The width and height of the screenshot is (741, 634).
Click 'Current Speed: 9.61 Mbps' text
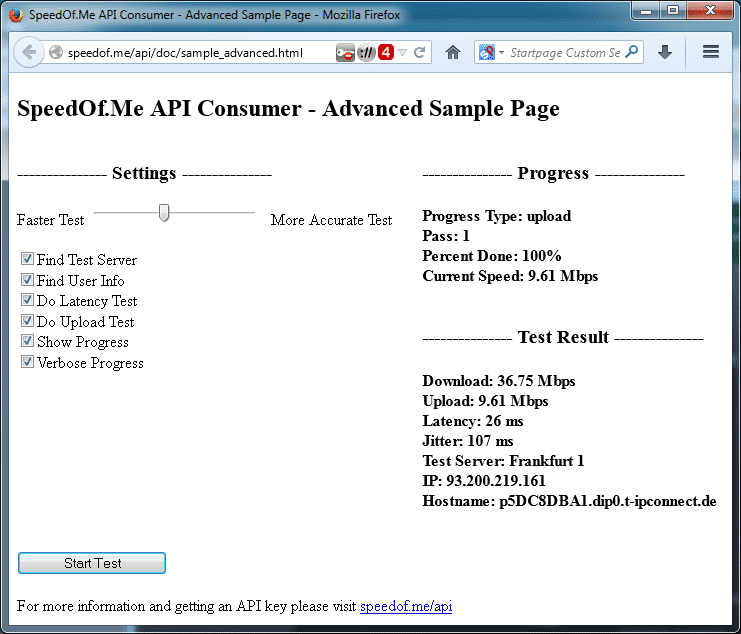[x=510, y=276]
